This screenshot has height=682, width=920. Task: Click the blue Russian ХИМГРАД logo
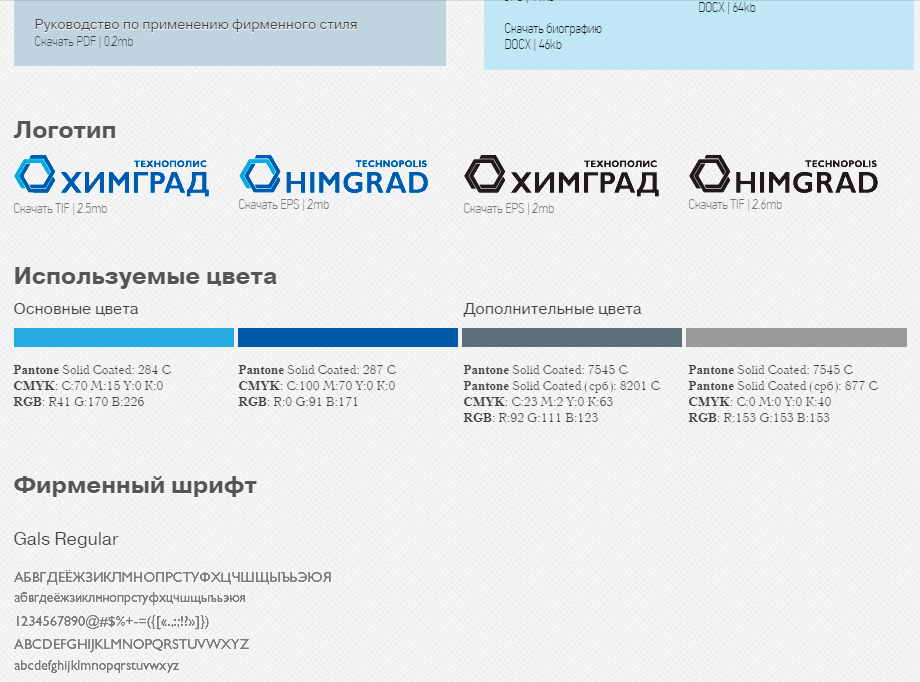pyautogui.click(x=111, y=175)
